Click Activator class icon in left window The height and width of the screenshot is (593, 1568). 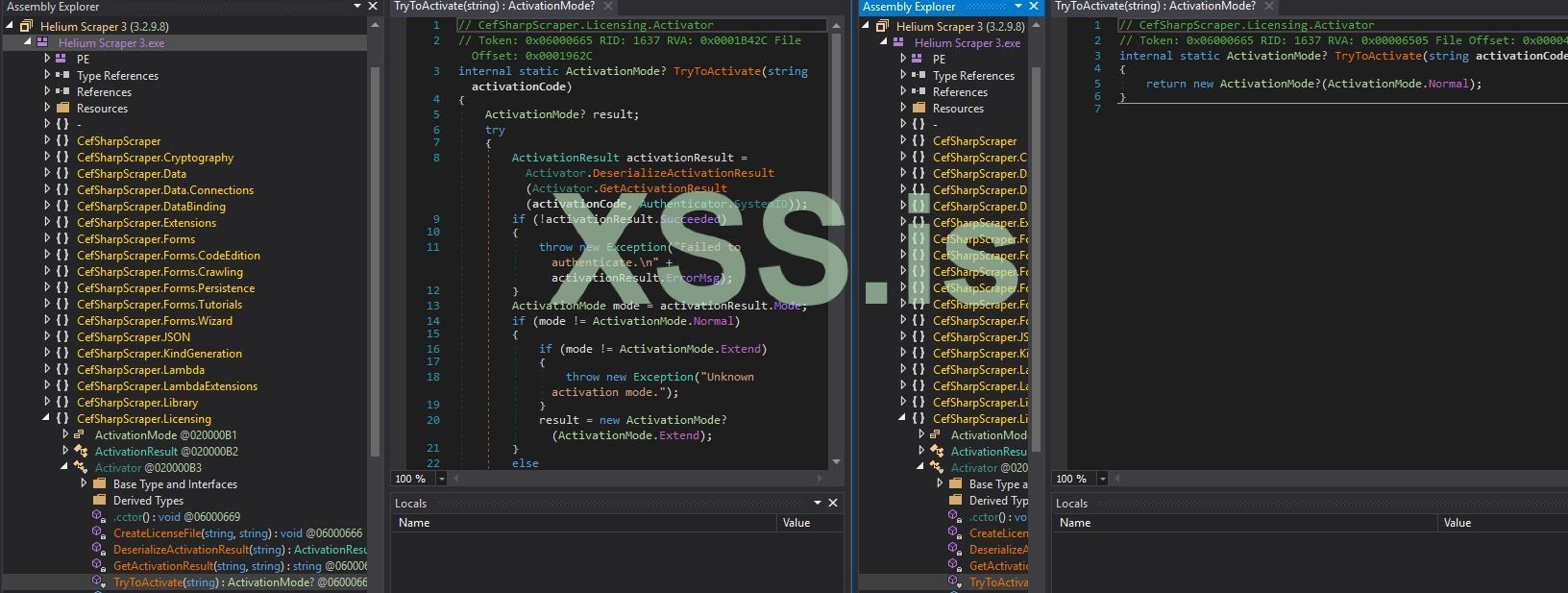[x=80, y=468]
